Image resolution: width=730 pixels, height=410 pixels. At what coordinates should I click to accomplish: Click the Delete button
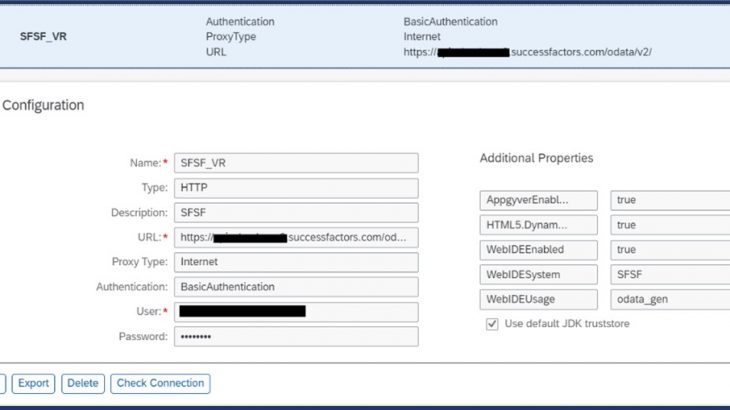click(83, 383)
